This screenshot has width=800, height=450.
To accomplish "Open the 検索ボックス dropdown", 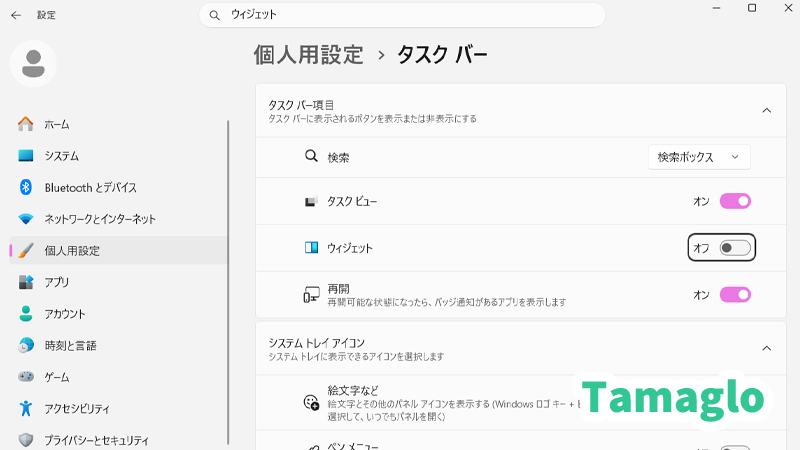I will 699,157.
